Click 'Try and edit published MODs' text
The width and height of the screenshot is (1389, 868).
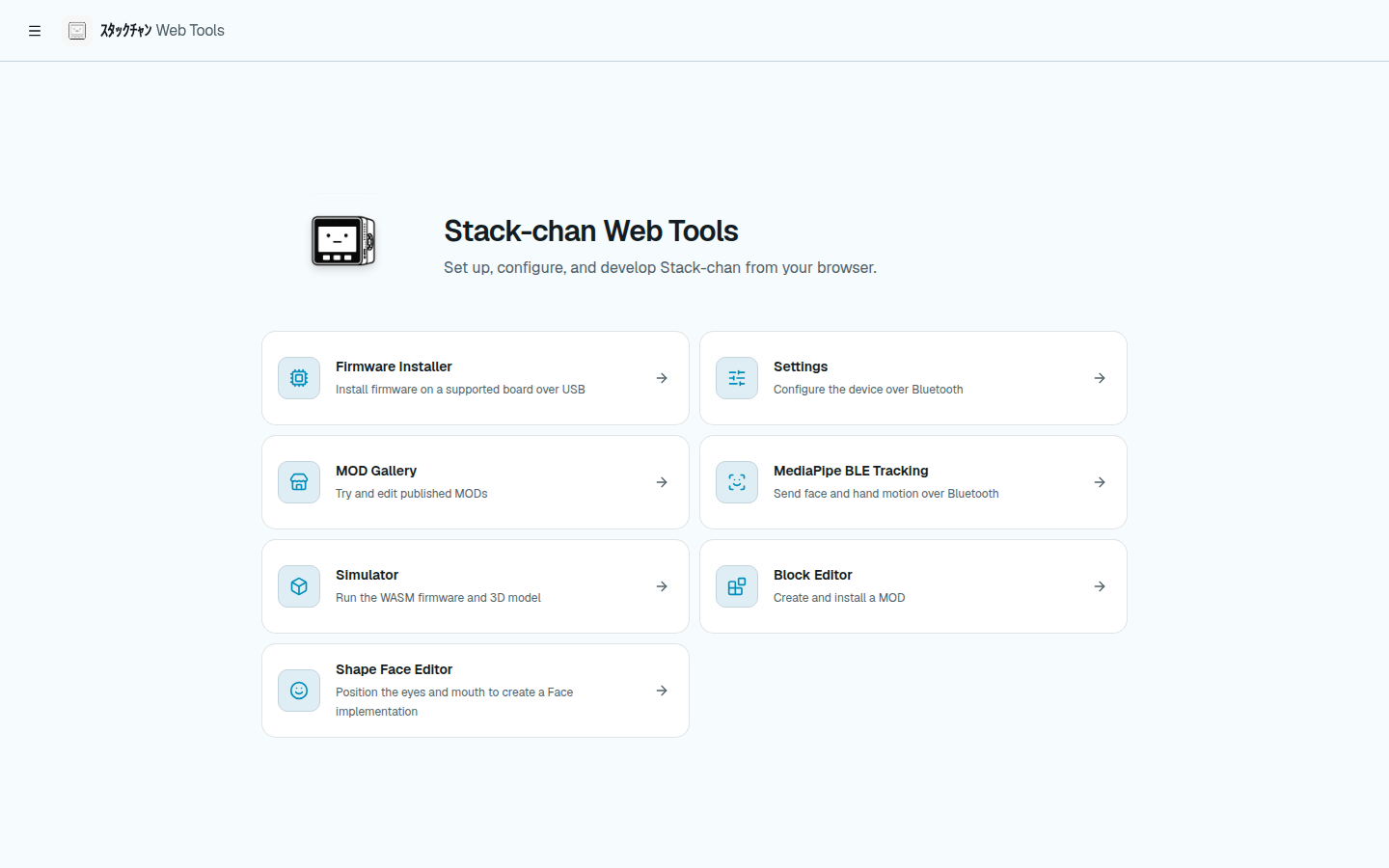click(411, 494)
